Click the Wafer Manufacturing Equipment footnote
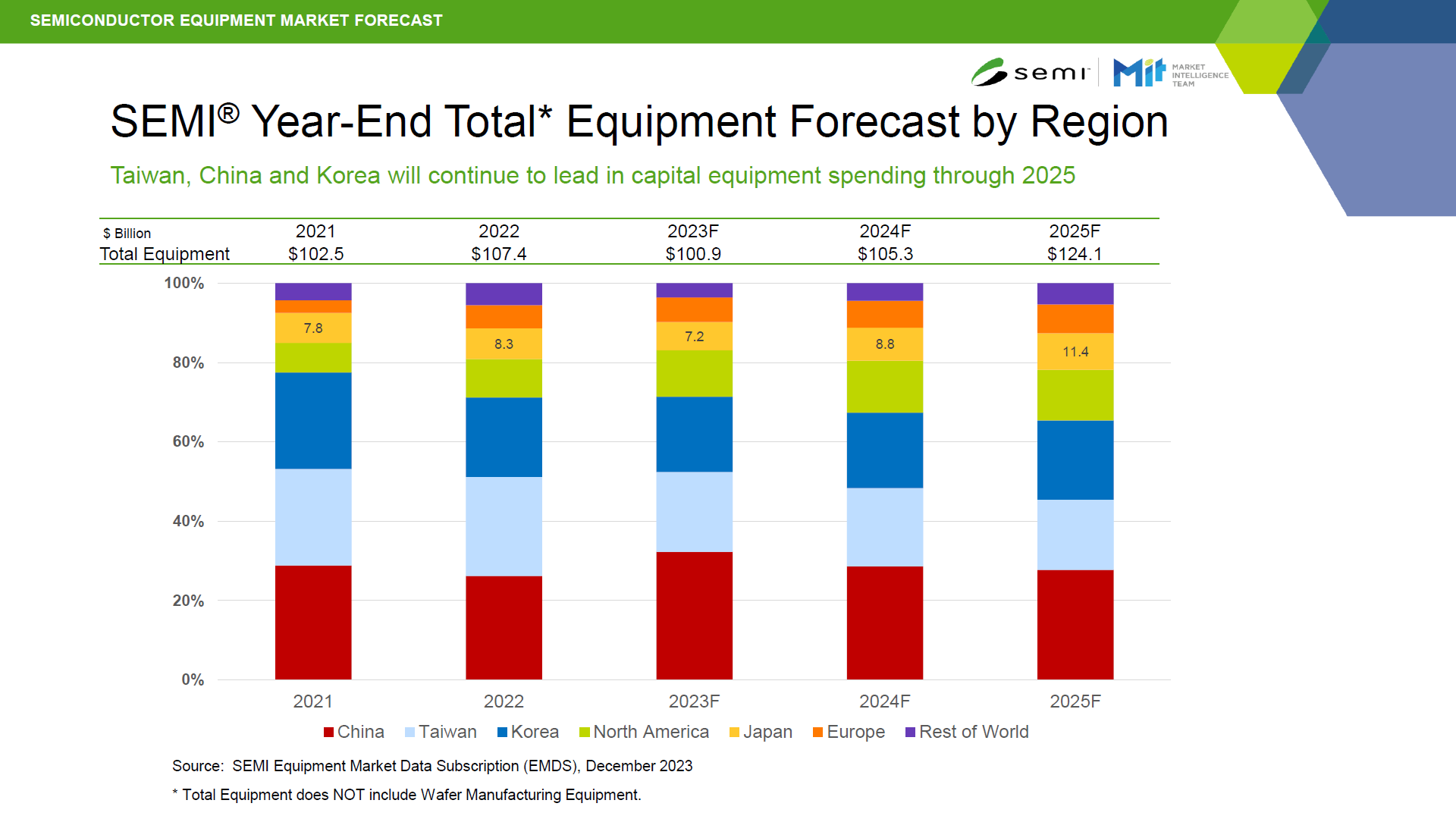This screenshot has width=1456, height=819. click(x=406, y=795)
